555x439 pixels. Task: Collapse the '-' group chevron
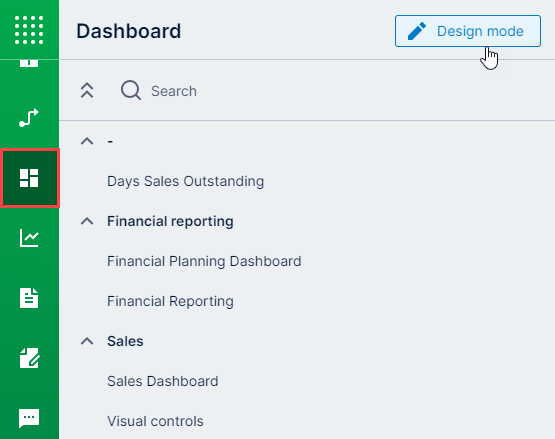(87, 141)
